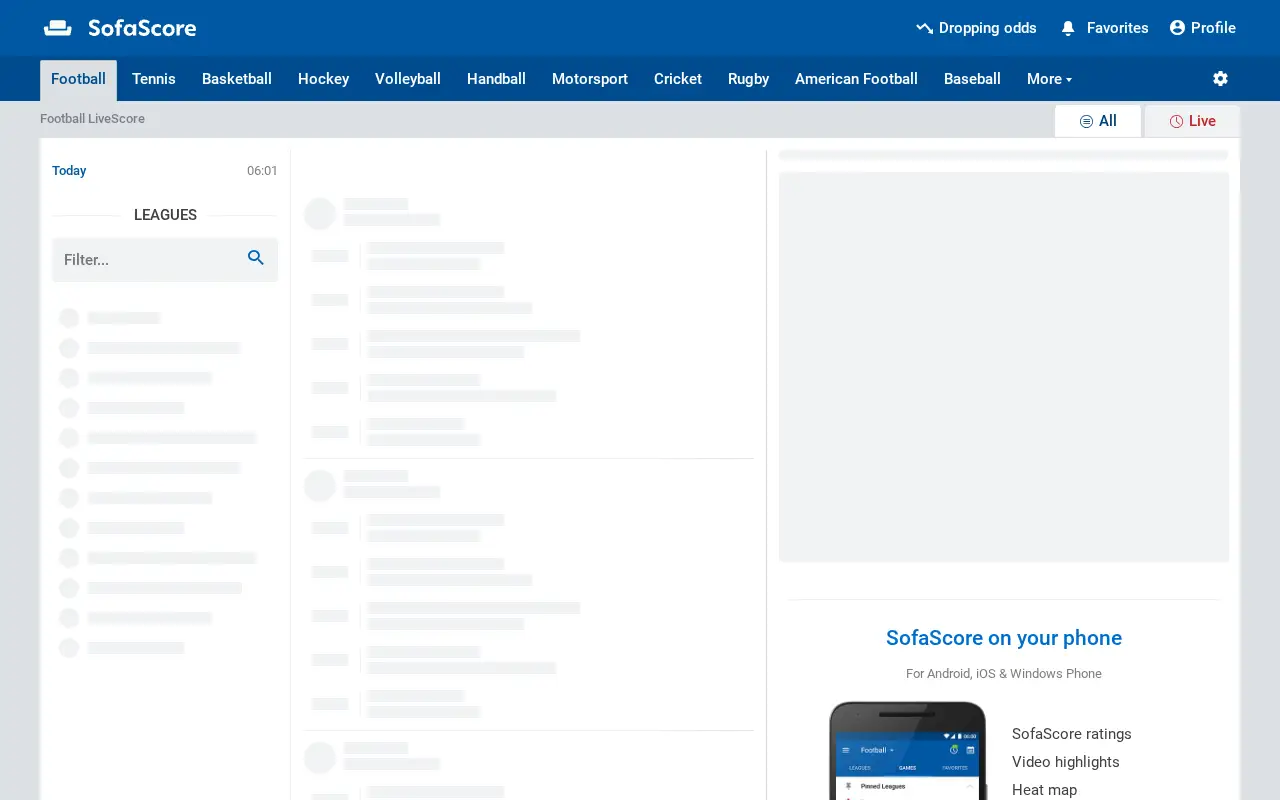Open the settings gear icon
Viewport: 1280px width, 800px height.
point(1220,78)
